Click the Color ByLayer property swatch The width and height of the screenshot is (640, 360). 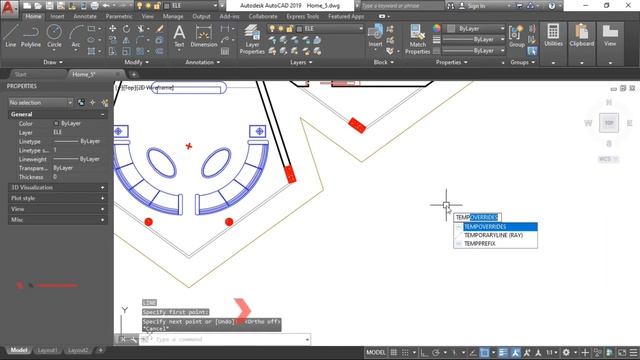[x=56, y=123]
